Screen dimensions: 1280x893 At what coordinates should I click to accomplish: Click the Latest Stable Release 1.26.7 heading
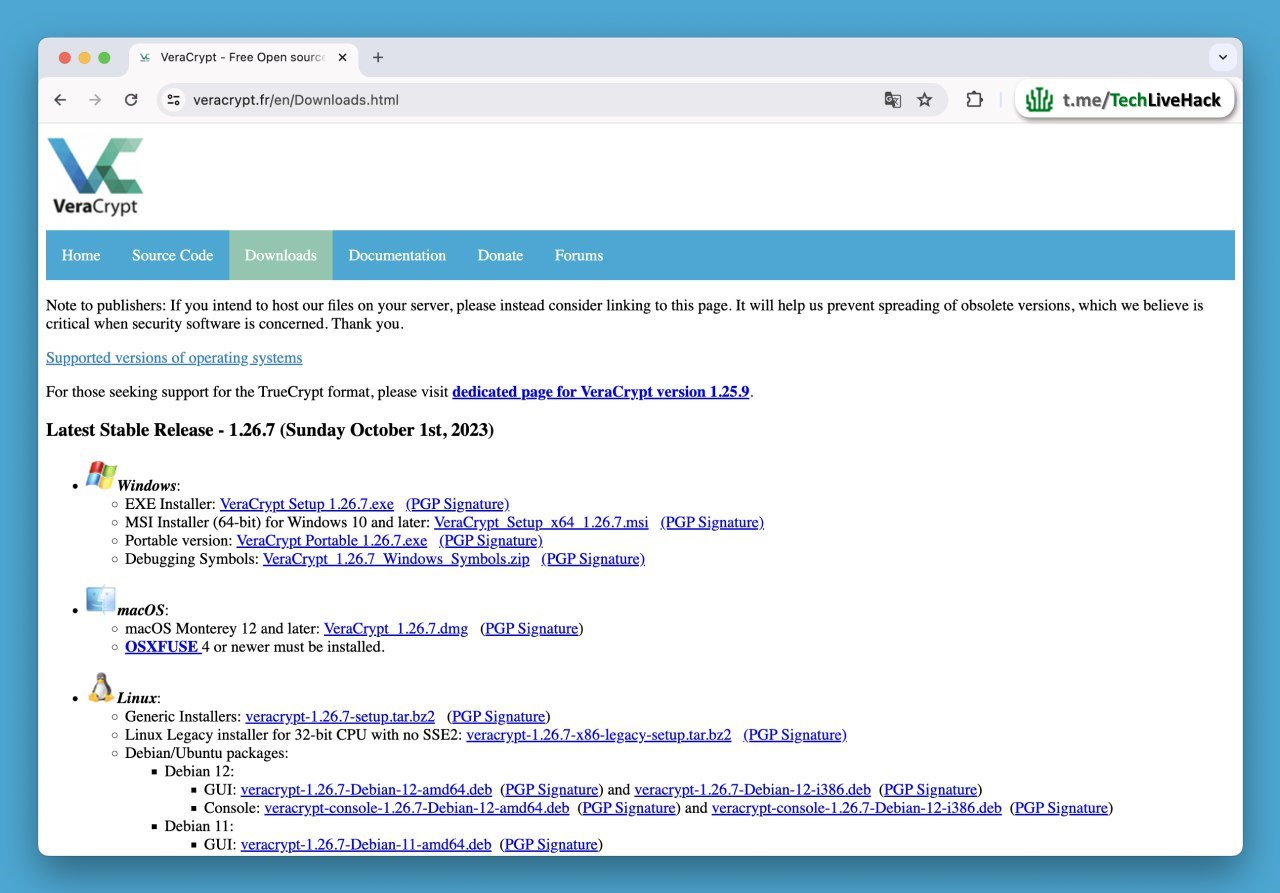point(270,430)
